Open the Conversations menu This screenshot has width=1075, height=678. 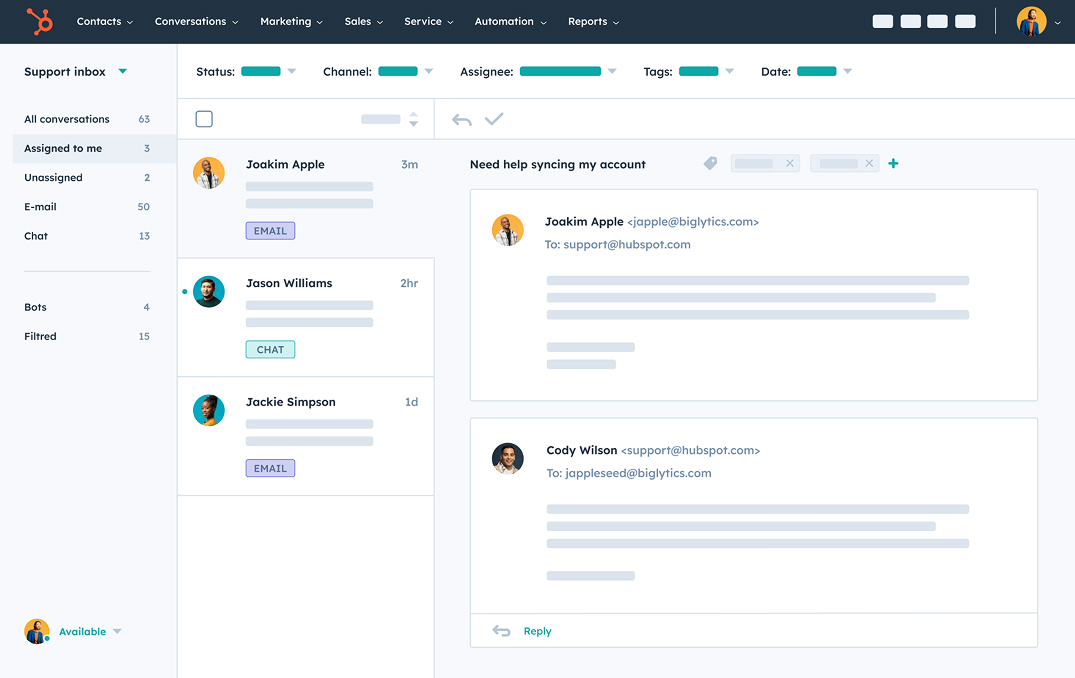(x=197, y=21)
